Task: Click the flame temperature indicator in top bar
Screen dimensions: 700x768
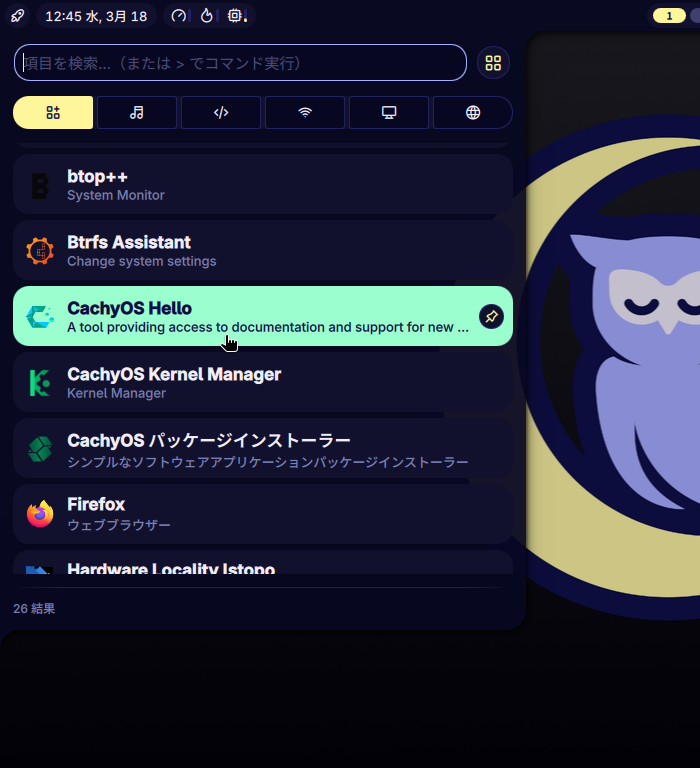Action: (x=207, y=16)
